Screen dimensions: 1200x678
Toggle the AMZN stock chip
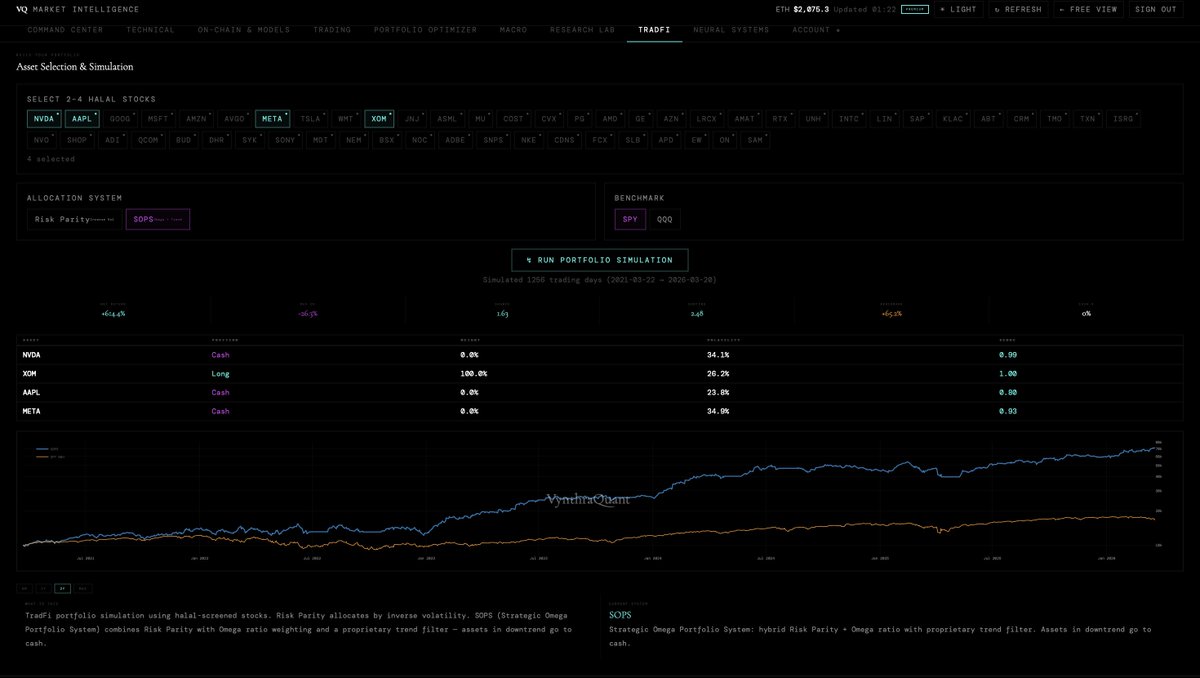coord(196,119)
